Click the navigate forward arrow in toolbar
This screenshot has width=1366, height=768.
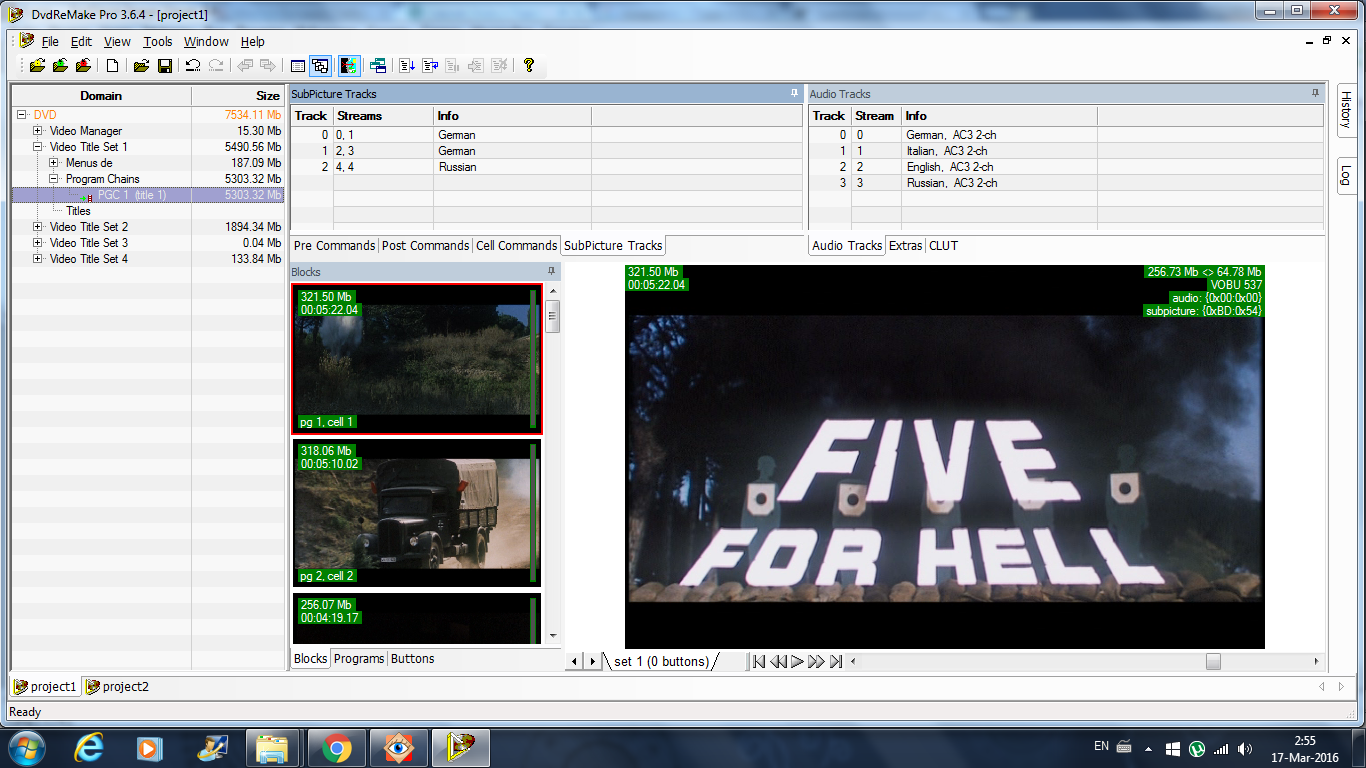(x=268, y=66)
